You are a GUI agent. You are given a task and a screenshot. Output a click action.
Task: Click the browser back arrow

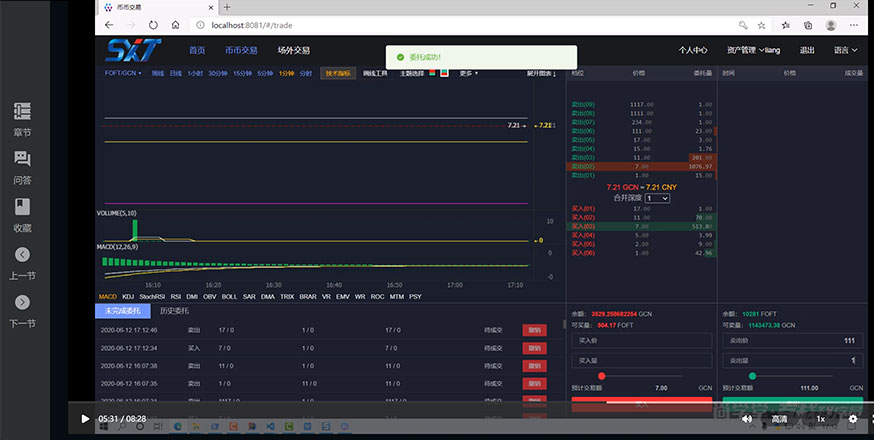pos(109,25)
